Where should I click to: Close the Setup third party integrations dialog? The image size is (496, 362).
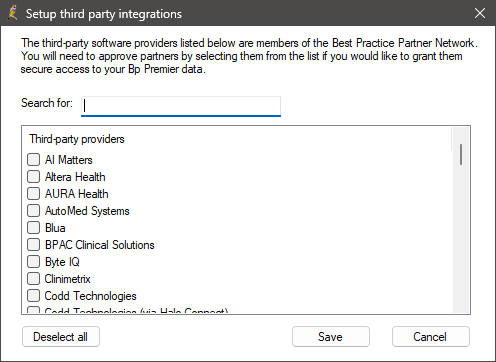[x=480, y=13]
